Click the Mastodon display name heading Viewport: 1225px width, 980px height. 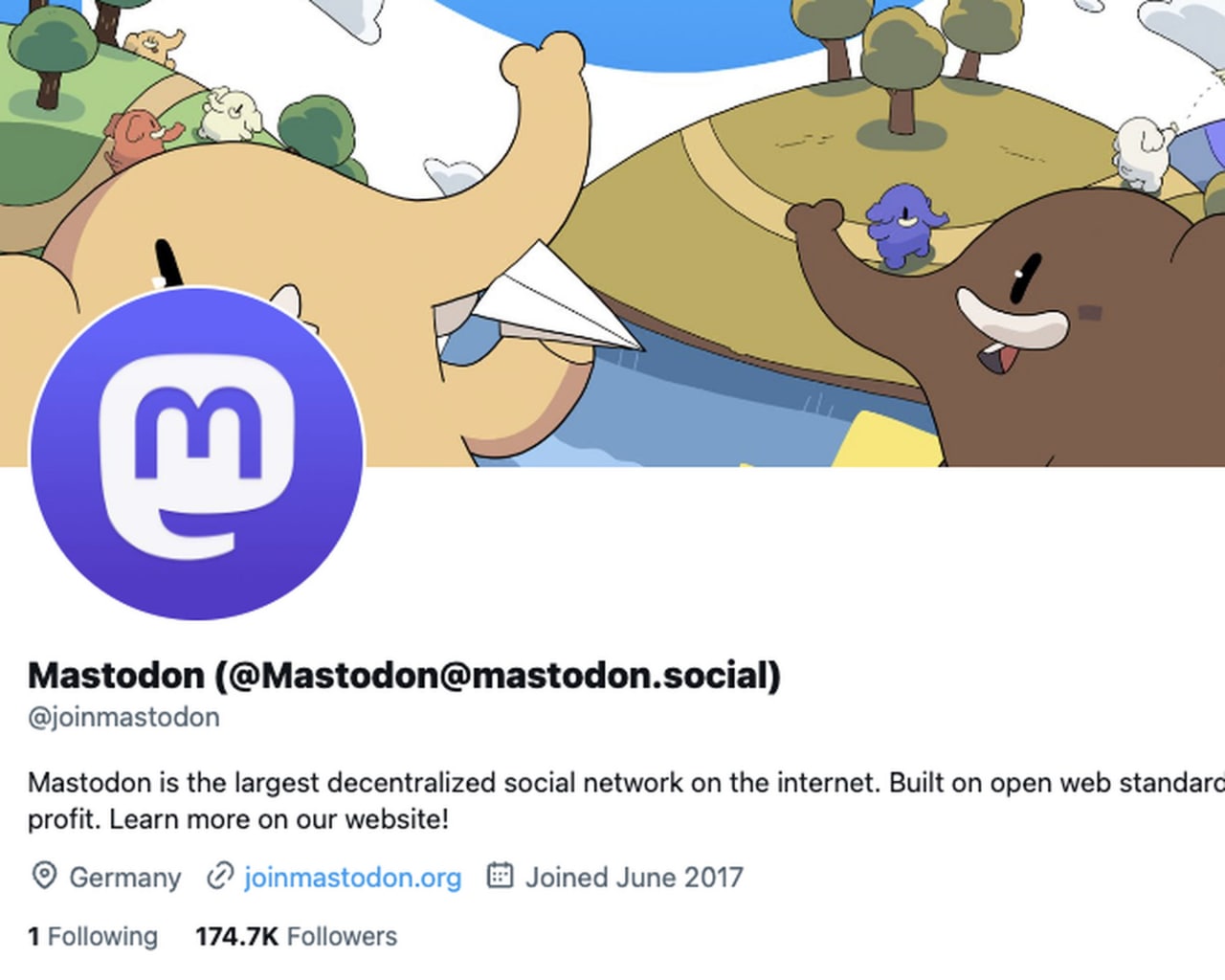point(404,676)
